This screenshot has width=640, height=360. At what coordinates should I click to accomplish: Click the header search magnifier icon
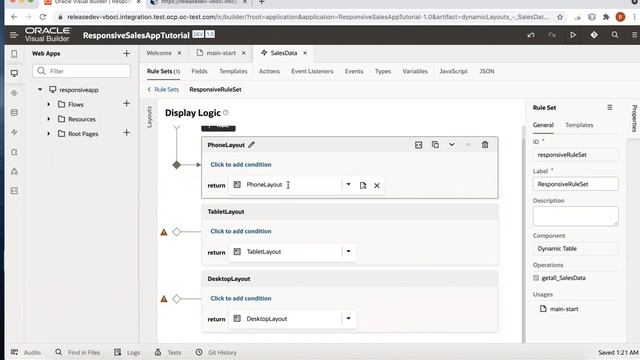[615, 35]
